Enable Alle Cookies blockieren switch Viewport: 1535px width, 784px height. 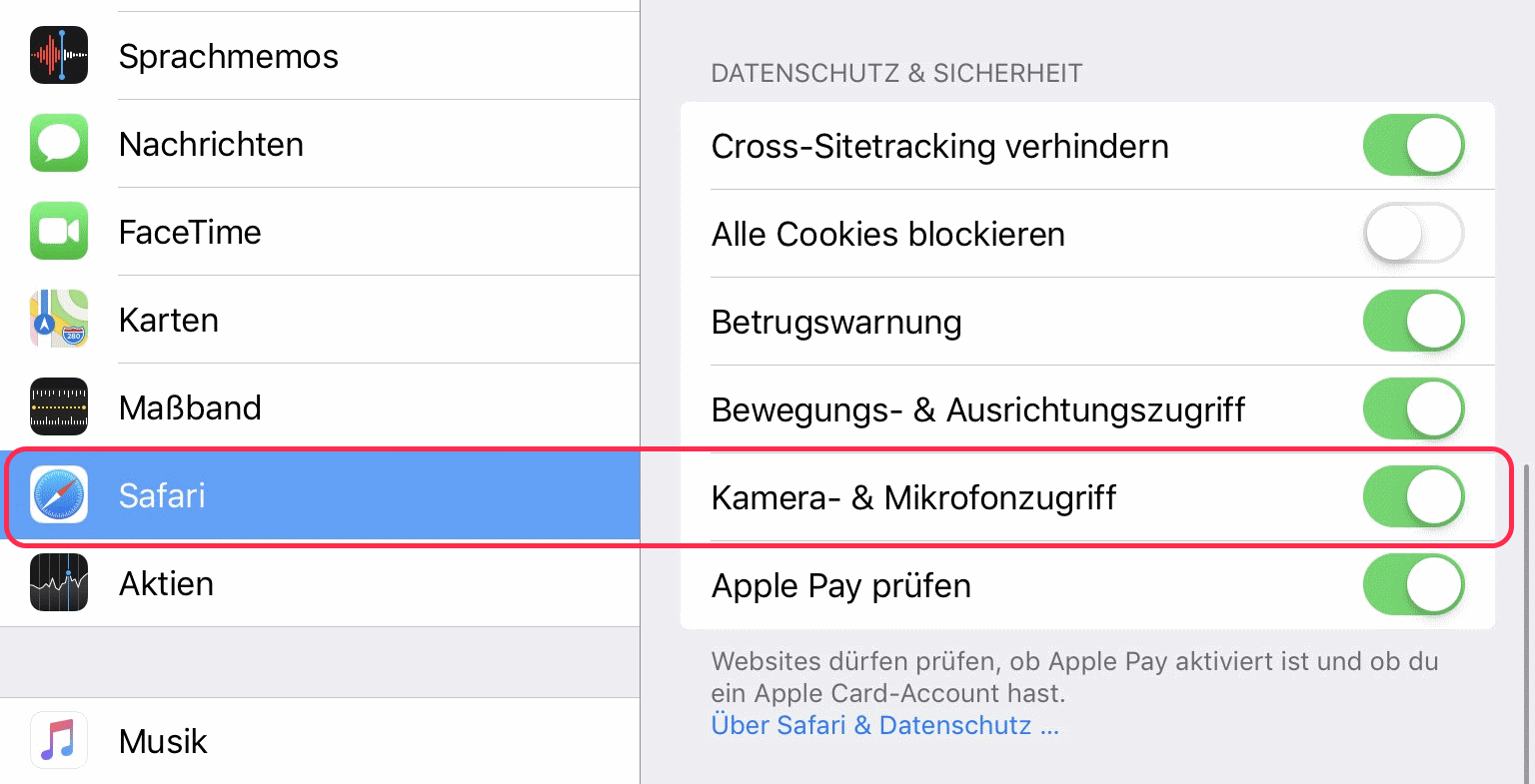click(x=1413, y=234)
